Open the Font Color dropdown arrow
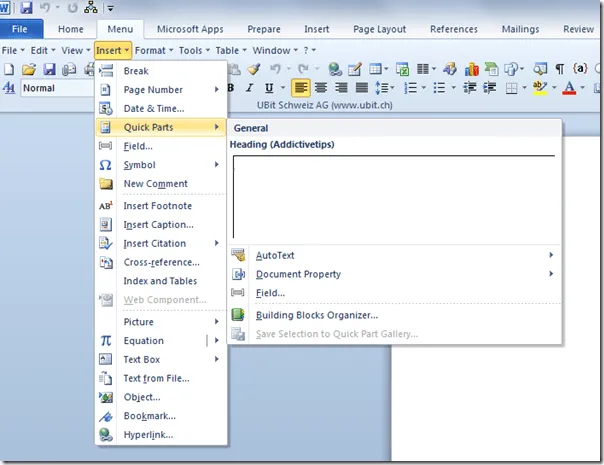This screenshot has width=604, height=465. tap(583, 88)
